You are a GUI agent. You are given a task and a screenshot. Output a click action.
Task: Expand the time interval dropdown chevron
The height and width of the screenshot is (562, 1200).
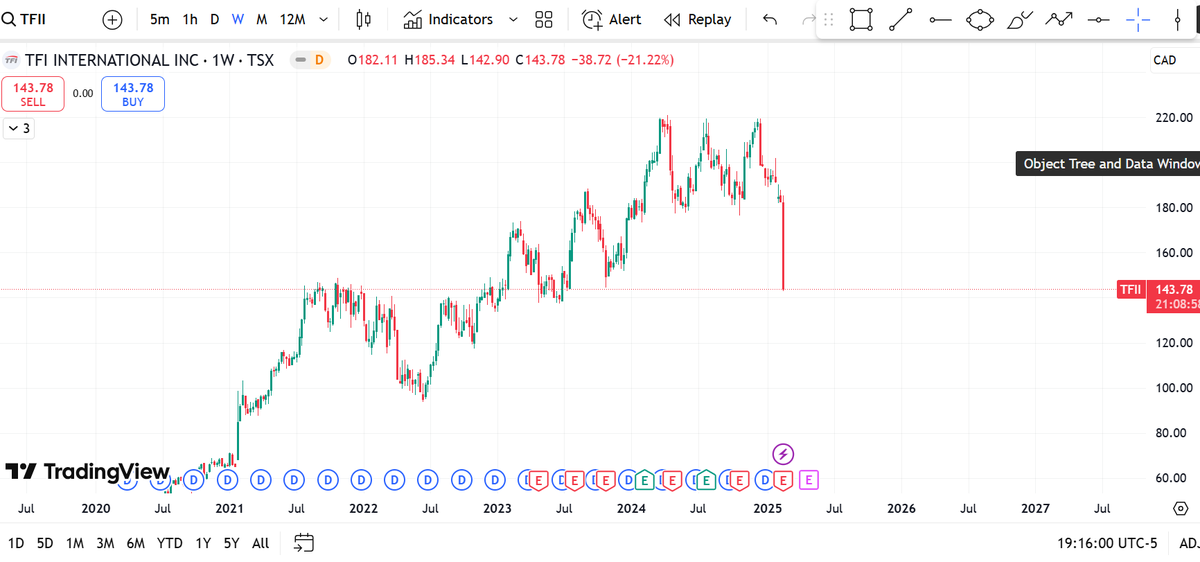coord(323,19)
